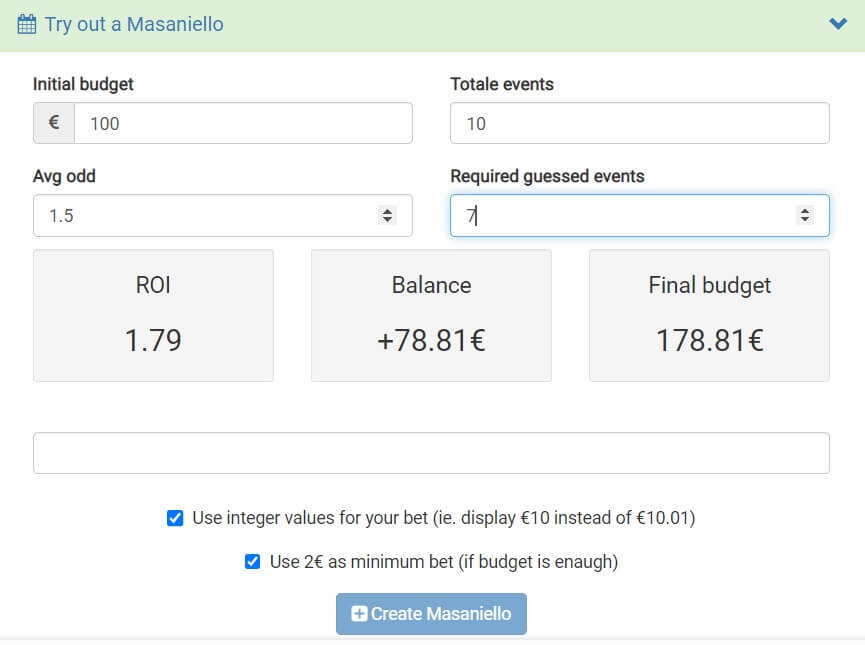Increase Avg odd with up arrow

pyautogui.click(x=387, y=210)
